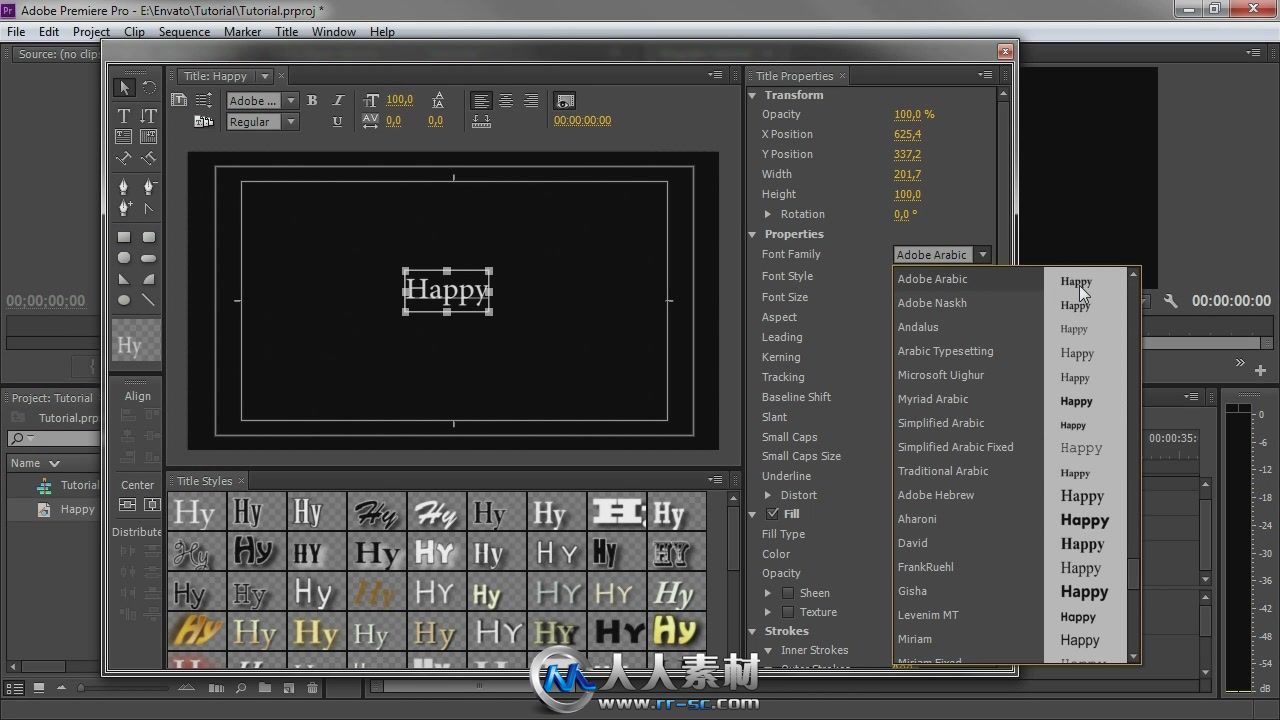This screenshot has width=1280, height=720.
Task: Select the Line tool
Action: (x=149, y=300)
